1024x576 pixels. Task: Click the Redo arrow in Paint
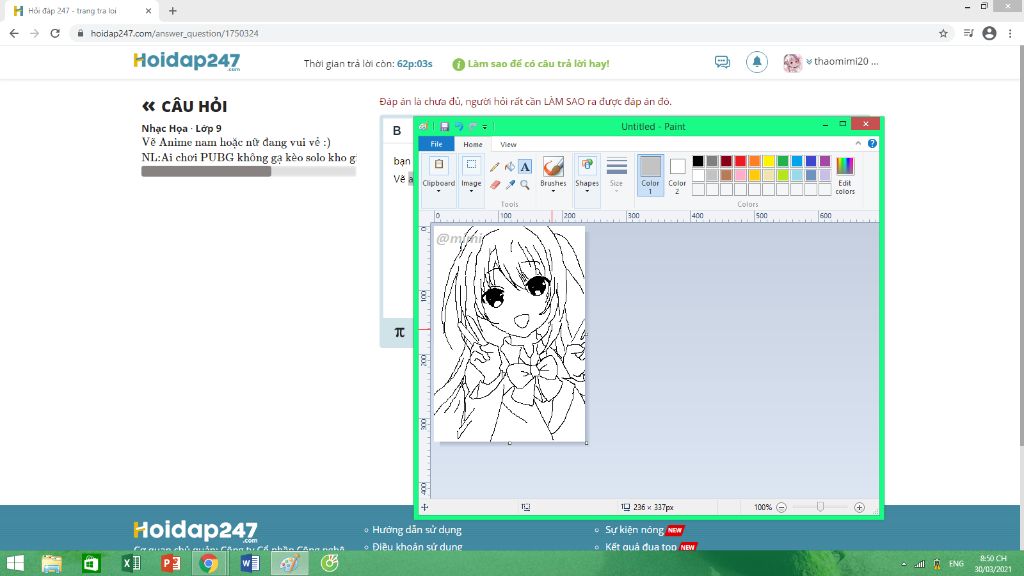click(x=473, y=126)
